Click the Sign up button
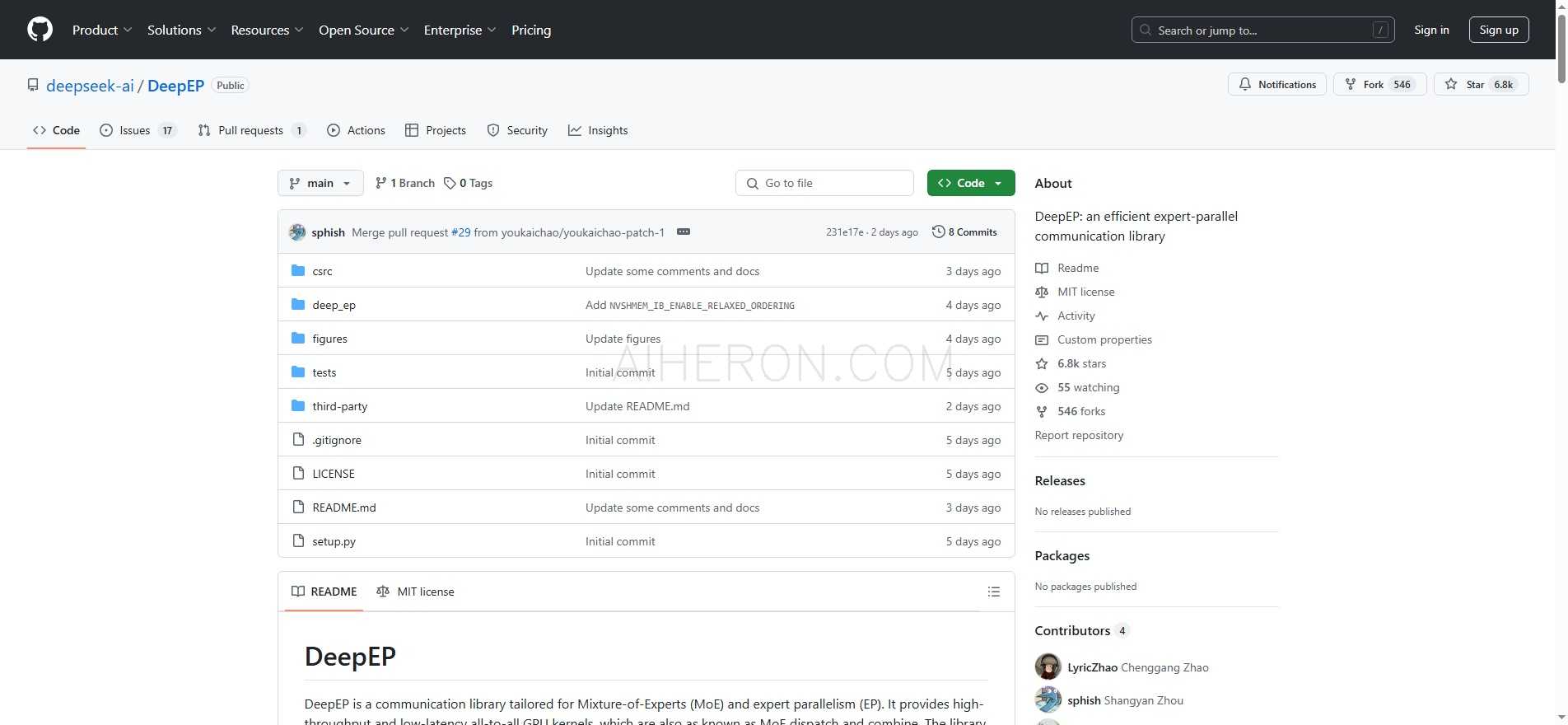This screenshot has width=1568, height=725. point(1499,30)
